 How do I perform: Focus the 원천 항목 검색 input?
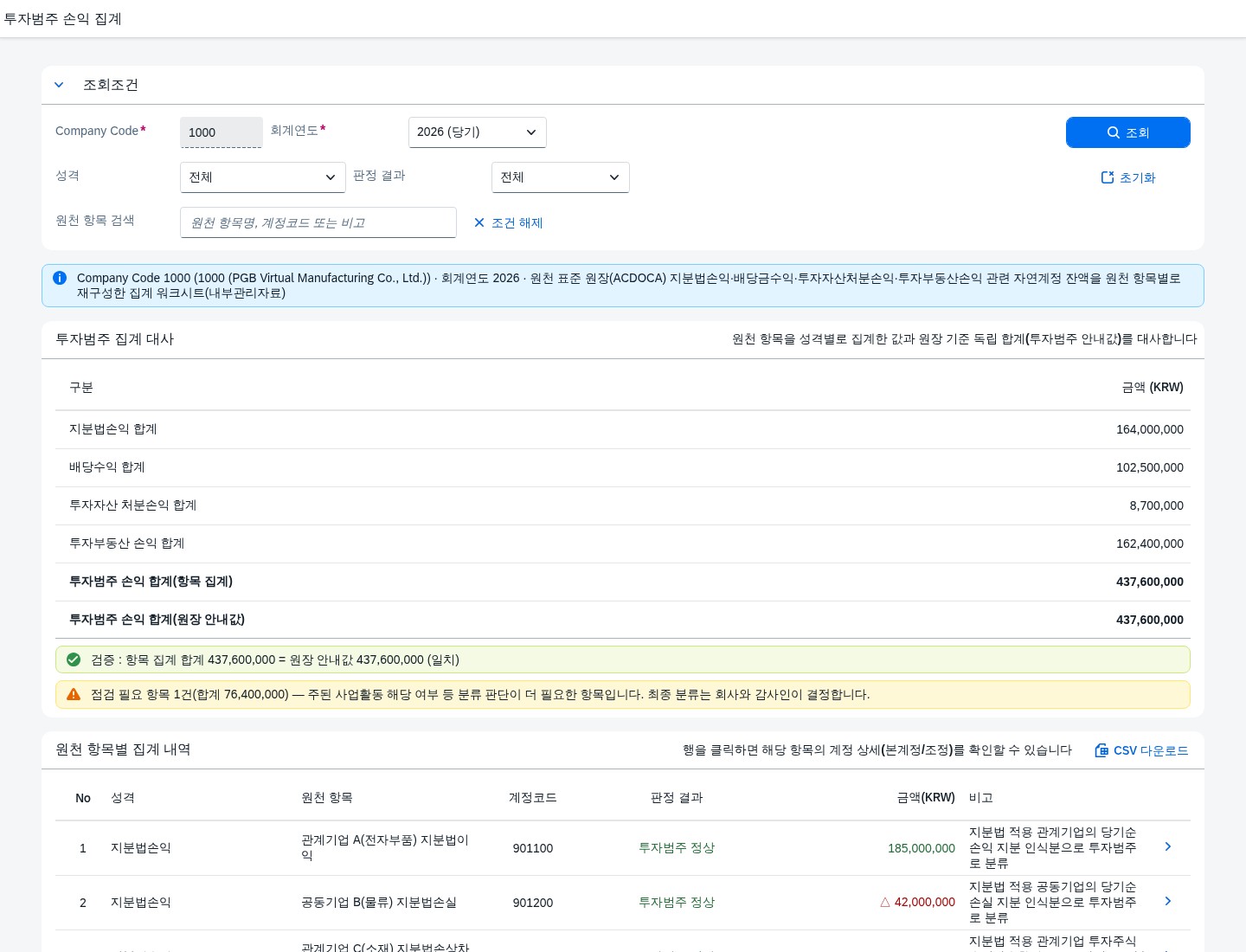coord(318,222)
